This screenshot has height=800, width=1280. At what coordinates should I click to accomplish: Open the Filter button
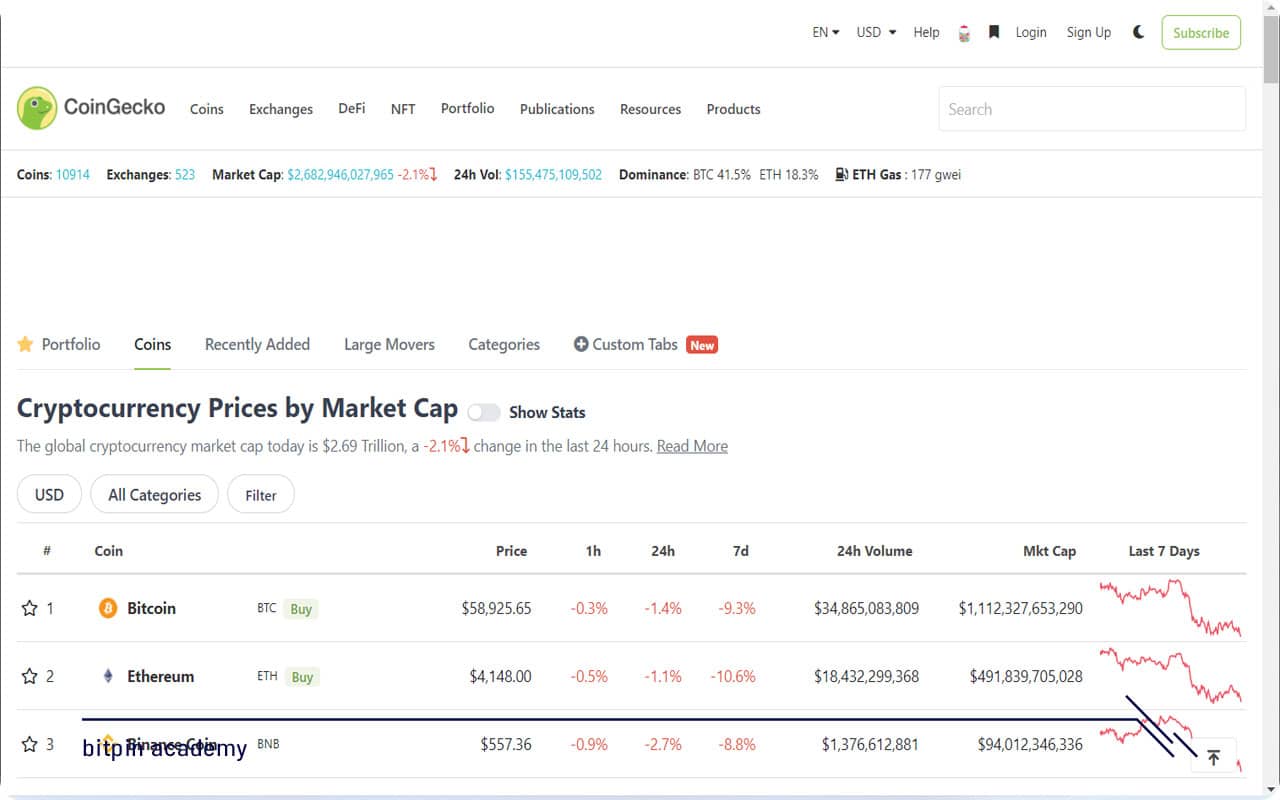click(261, 494)
